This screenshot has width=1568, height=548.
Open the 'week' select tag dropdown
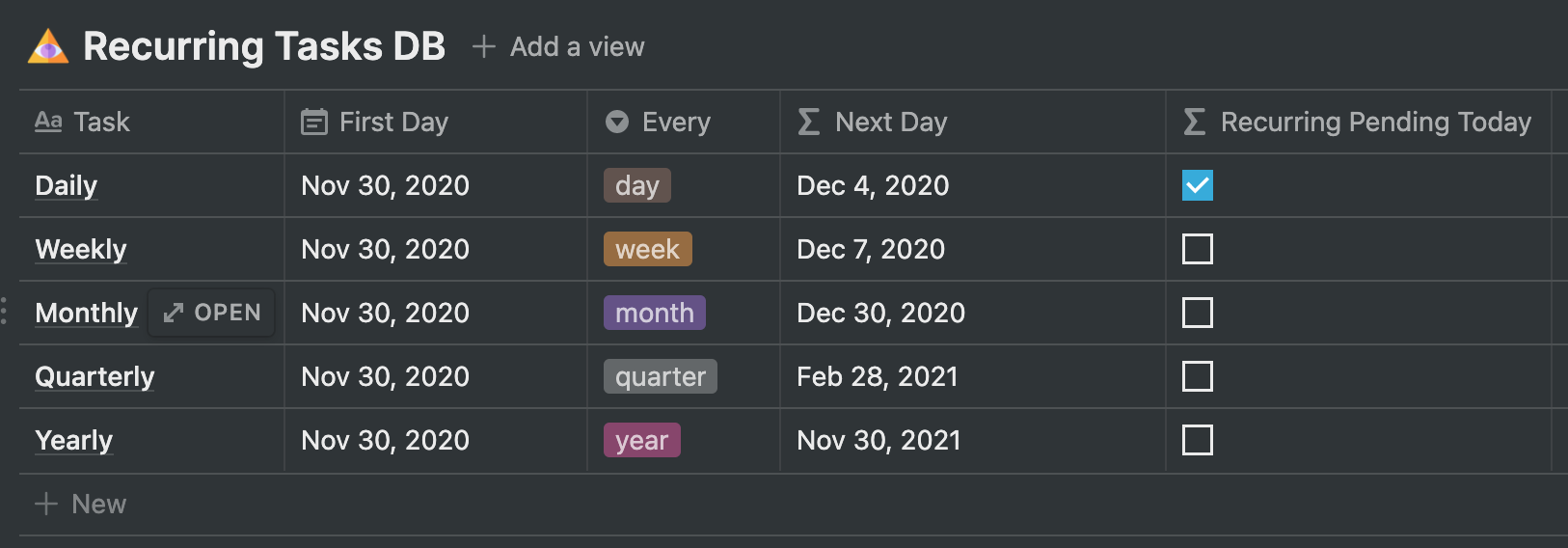click(647, 249)
